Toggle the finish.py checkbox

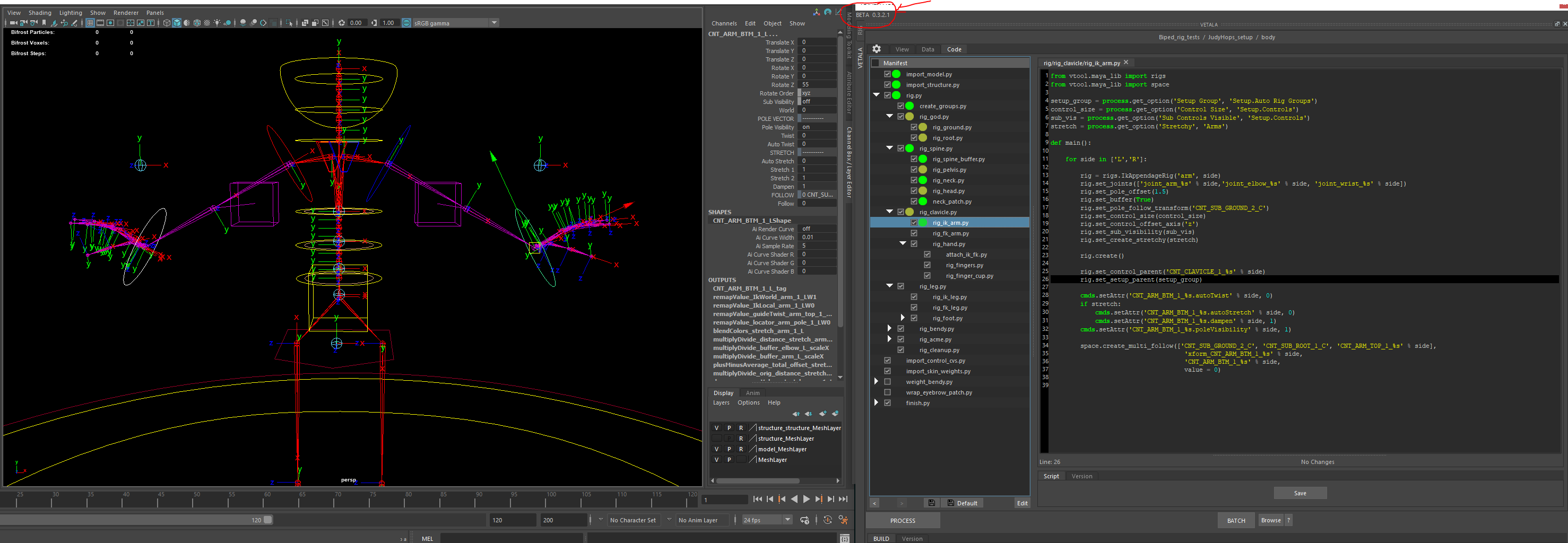pos(888,402)
